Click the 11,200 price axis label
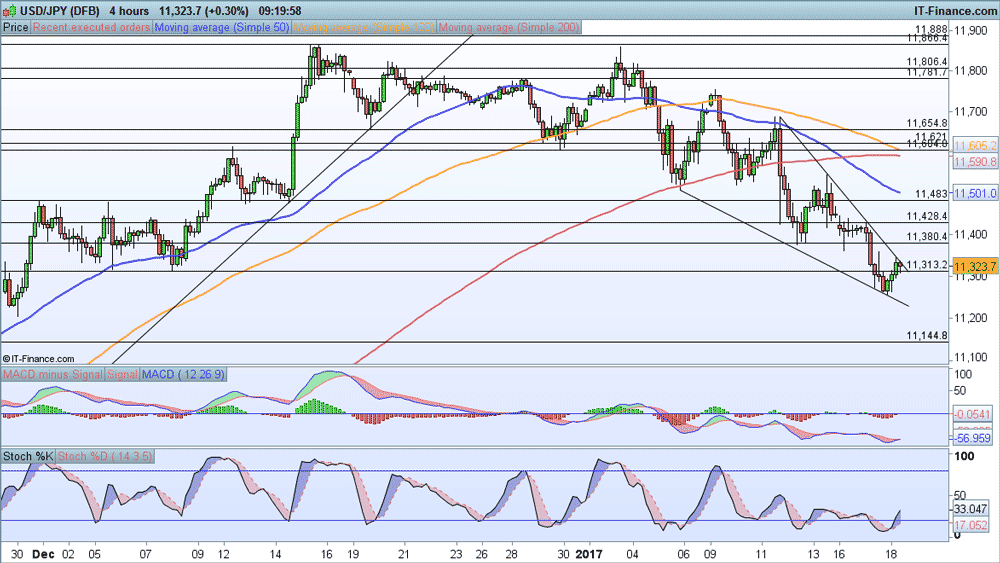 point(970,318)
